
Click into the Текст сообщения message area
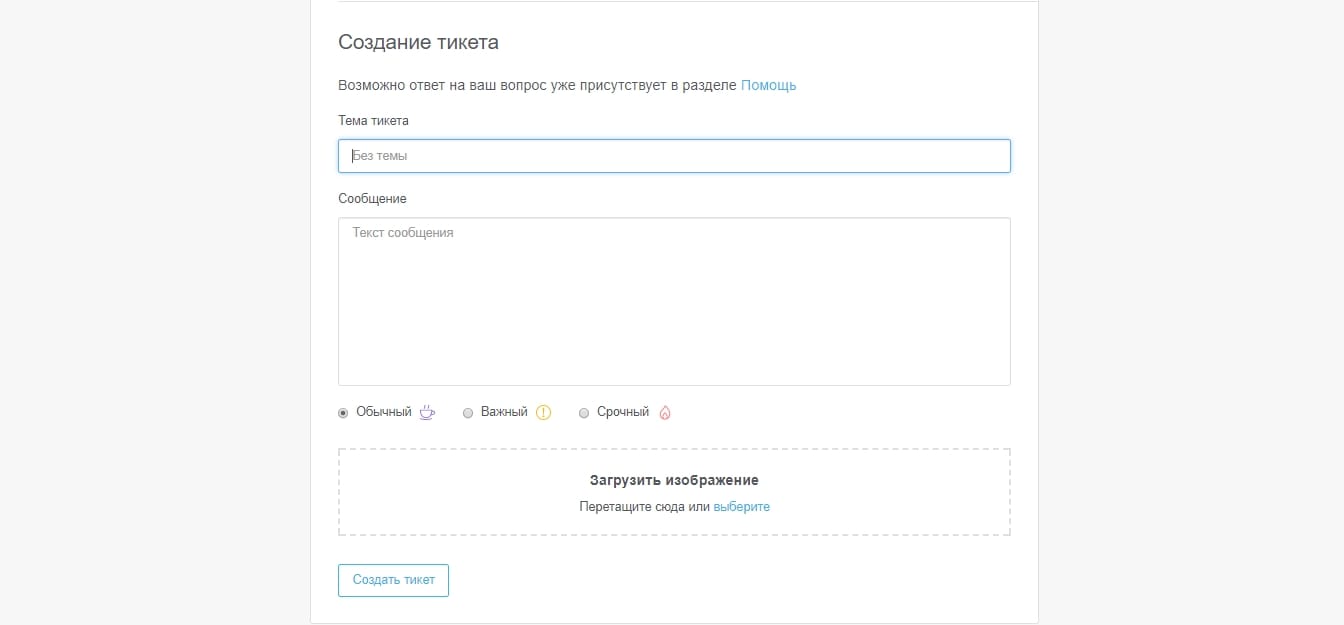674,301
